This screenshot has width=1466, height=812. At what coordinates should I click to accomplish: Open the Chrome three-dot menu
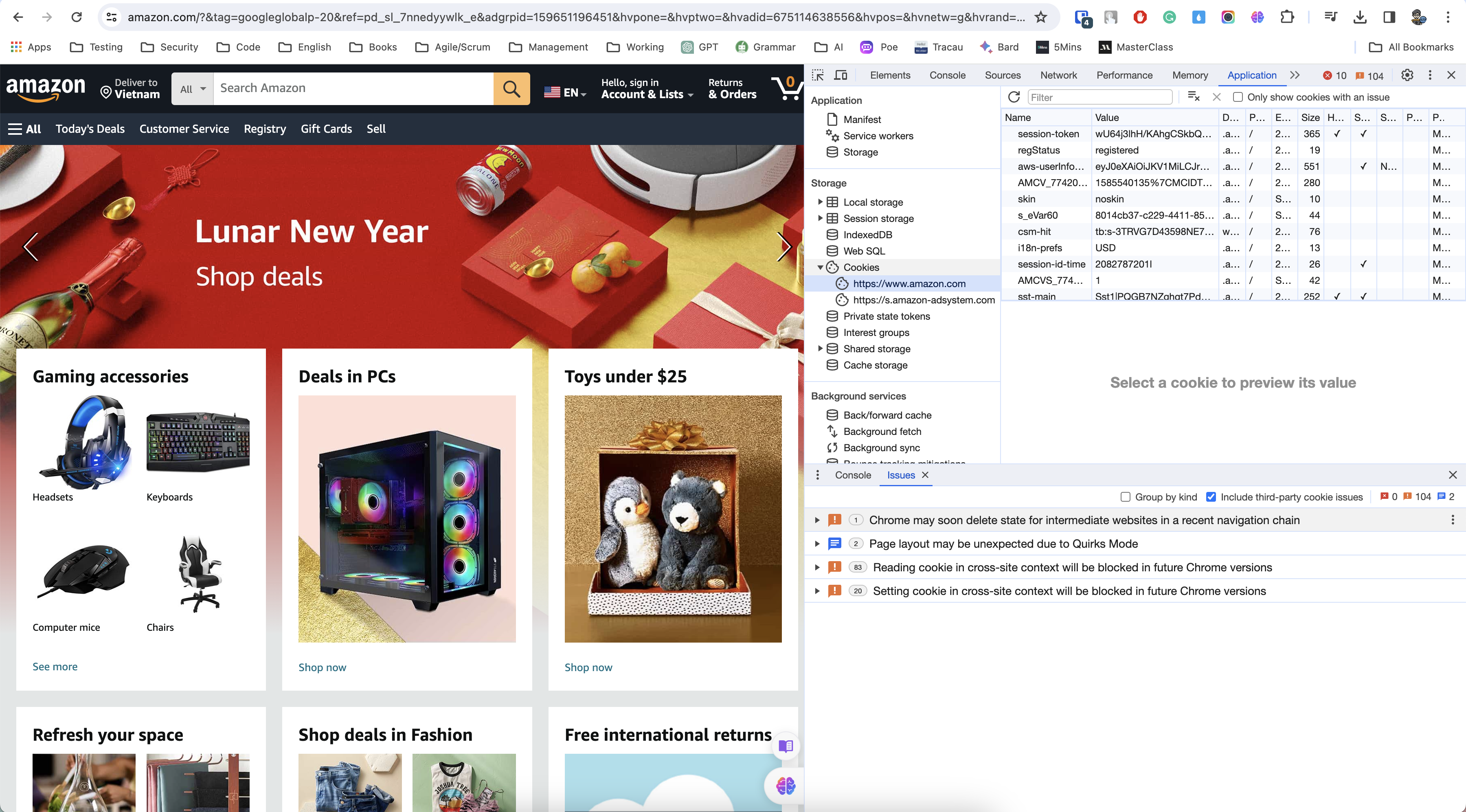click(1448, 17)
